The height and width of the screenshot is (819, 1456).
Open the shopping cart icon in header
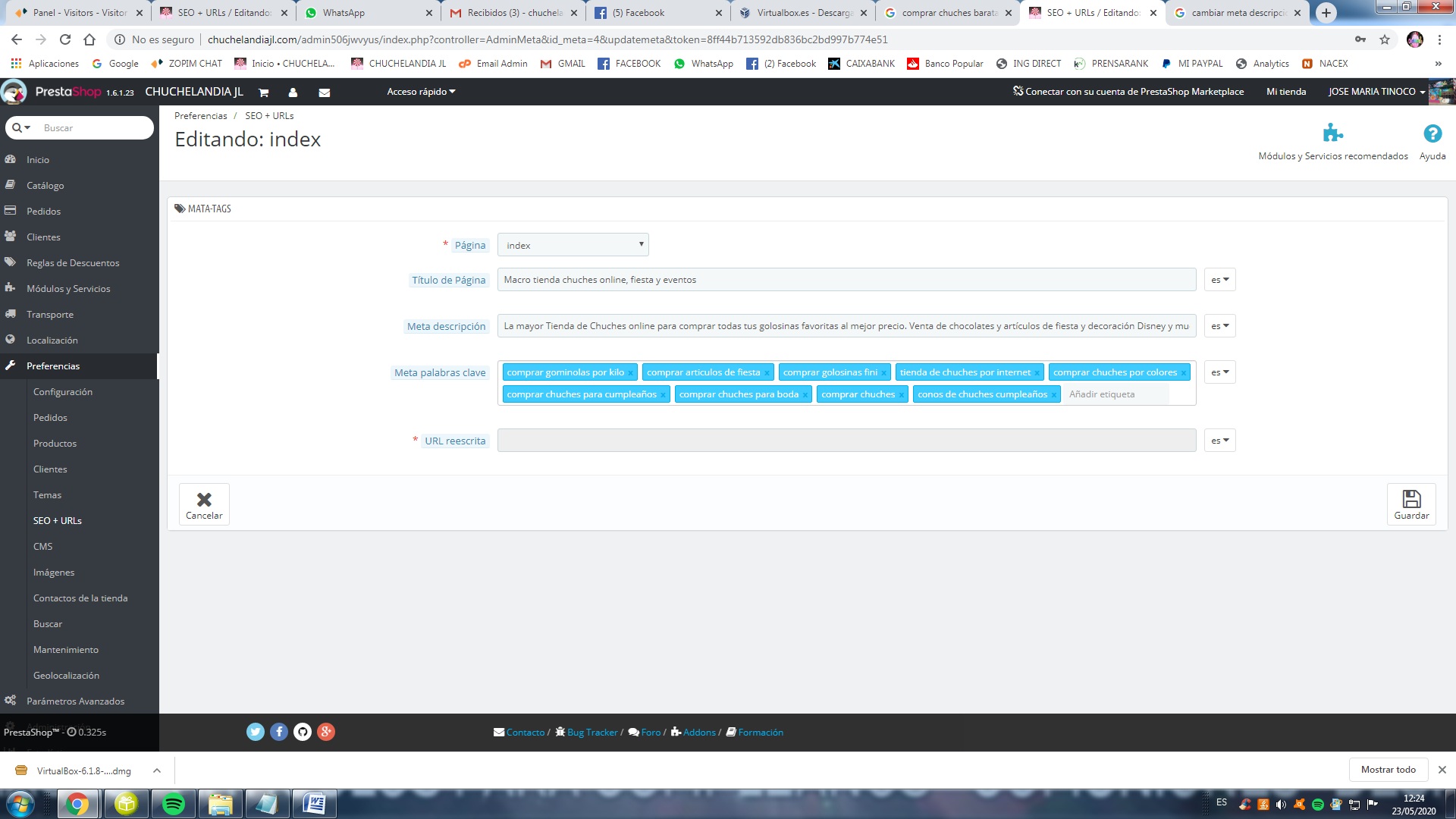coord(264,93)
